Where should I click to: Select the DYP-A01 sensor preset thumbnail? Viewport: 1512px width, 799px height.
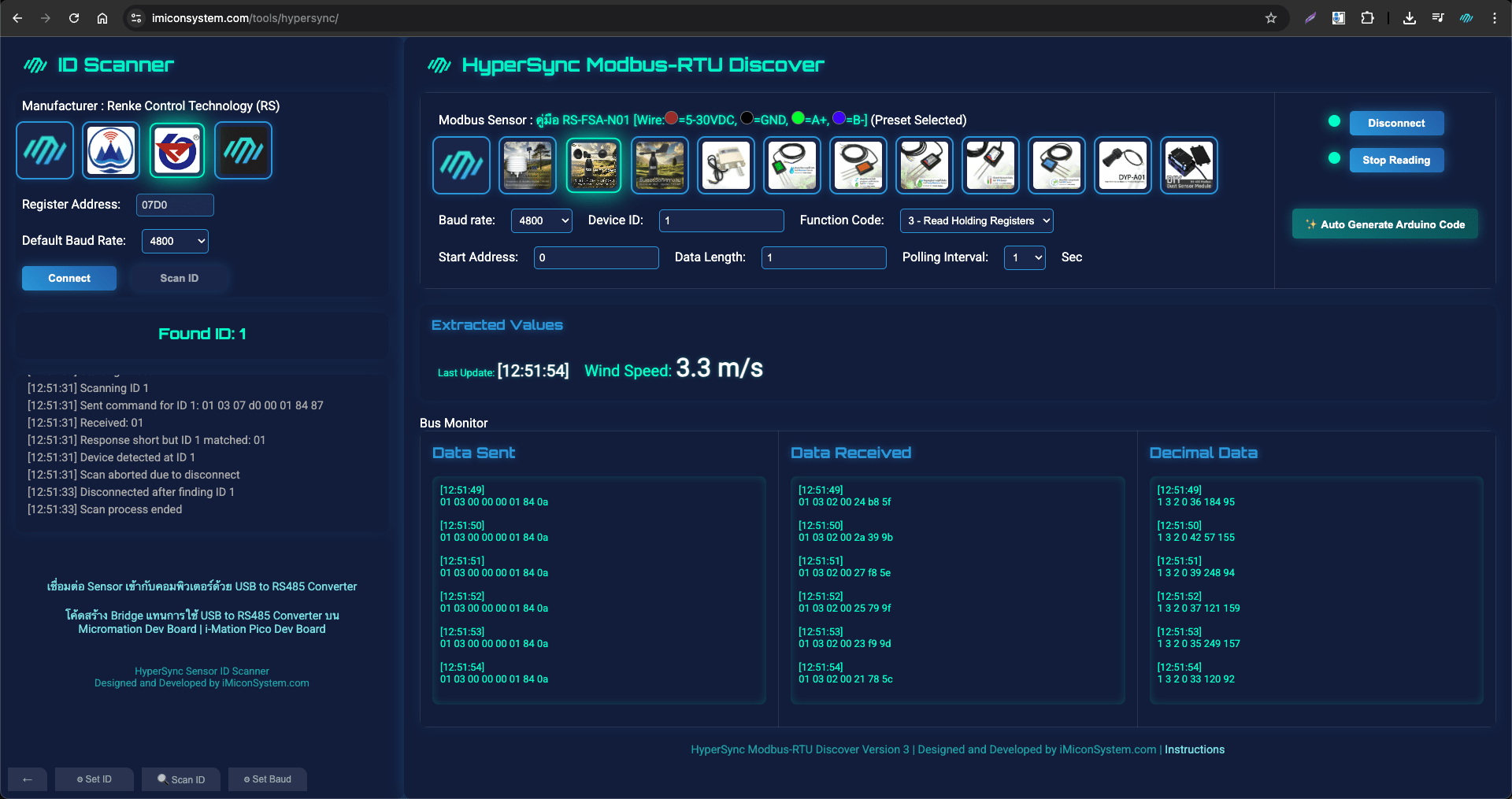(1123, 165)
